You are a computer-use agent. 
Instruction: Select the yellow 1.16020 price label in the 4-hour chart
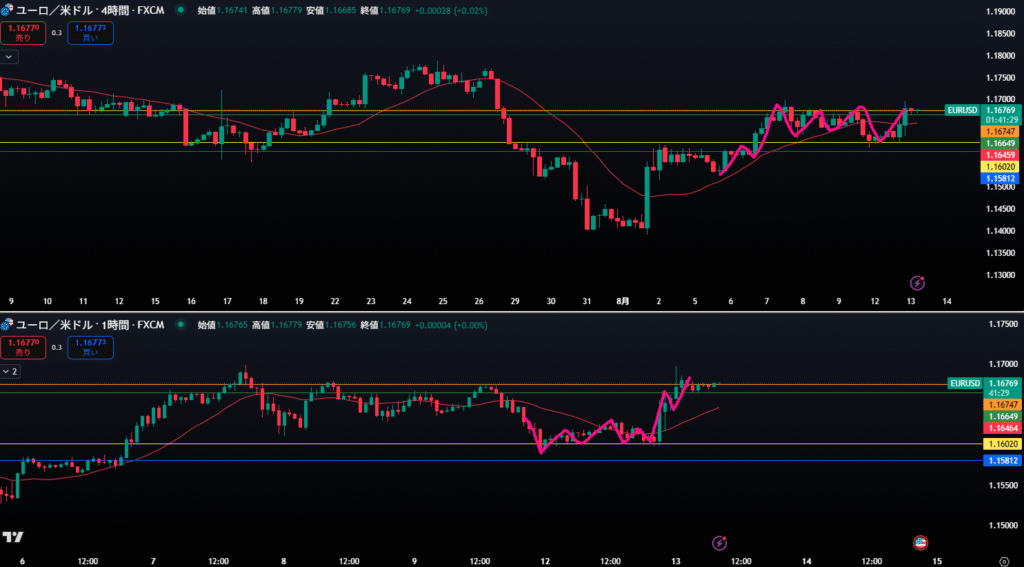(999, 167)
